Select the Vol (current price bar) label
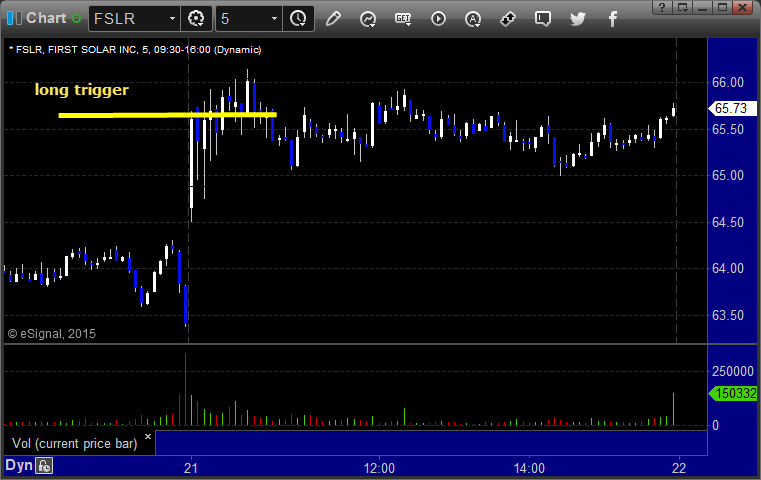Screen dimensions: 761x480 click(x=75, y=444)
